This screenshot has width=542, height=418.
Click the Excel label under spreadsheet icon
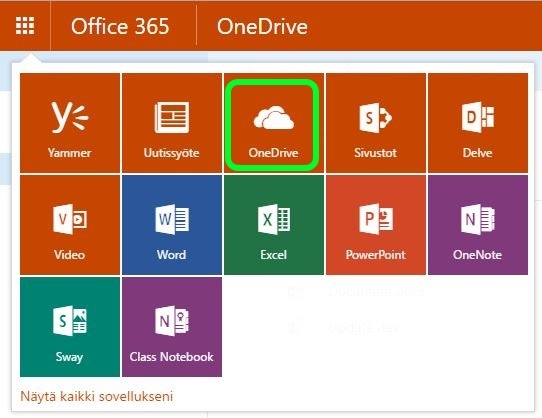(273, 254)
